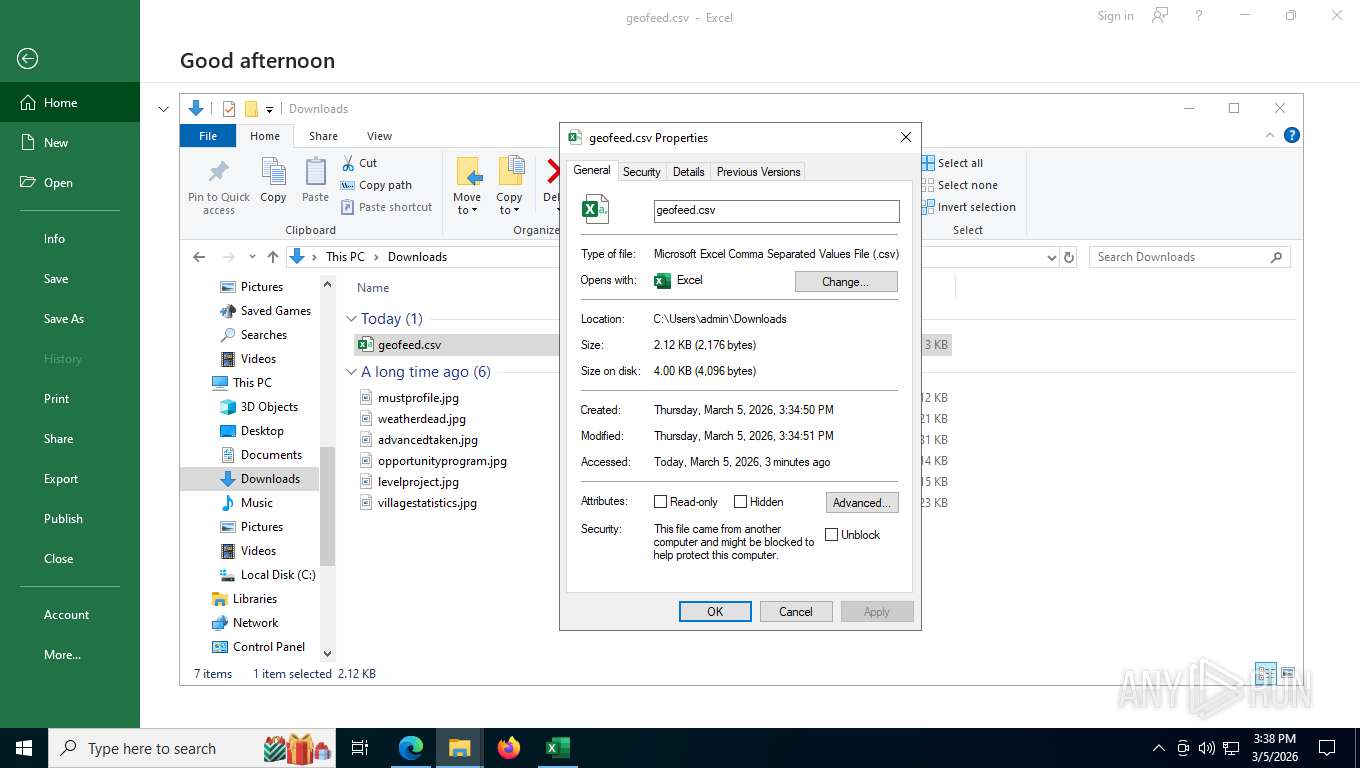Open the New page in Excel sidebar
1360x768 pixels.
(x=70, y=143)
